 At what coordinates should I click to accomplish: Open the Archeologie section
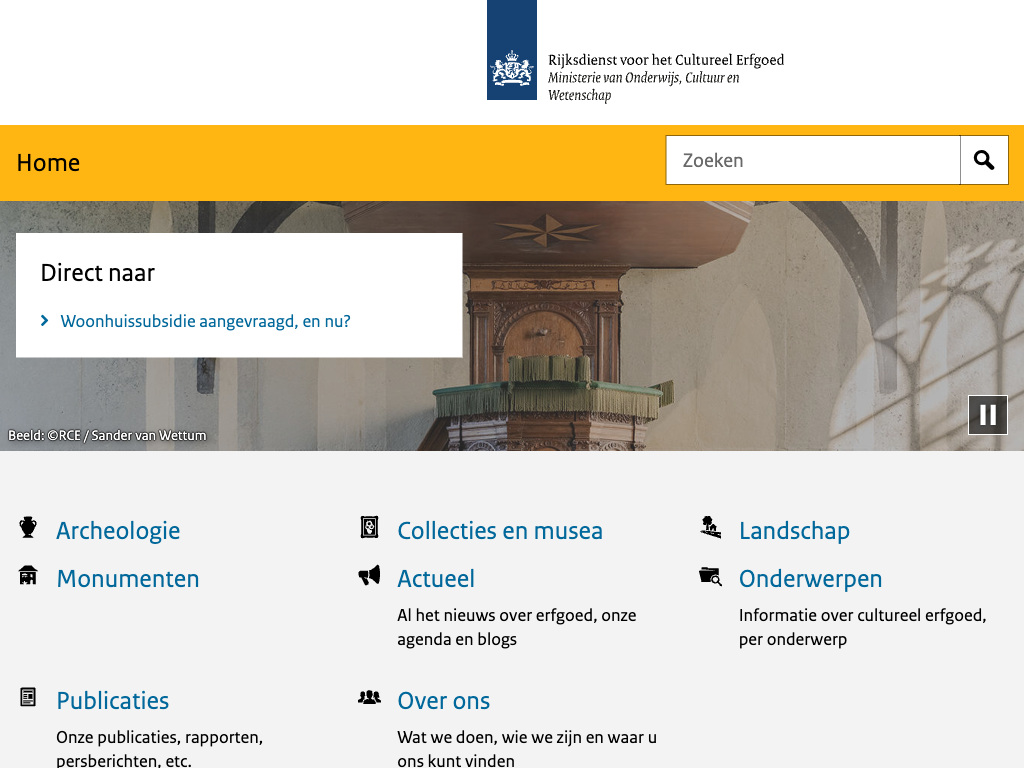pyautogui.click(x=118, y=531)
